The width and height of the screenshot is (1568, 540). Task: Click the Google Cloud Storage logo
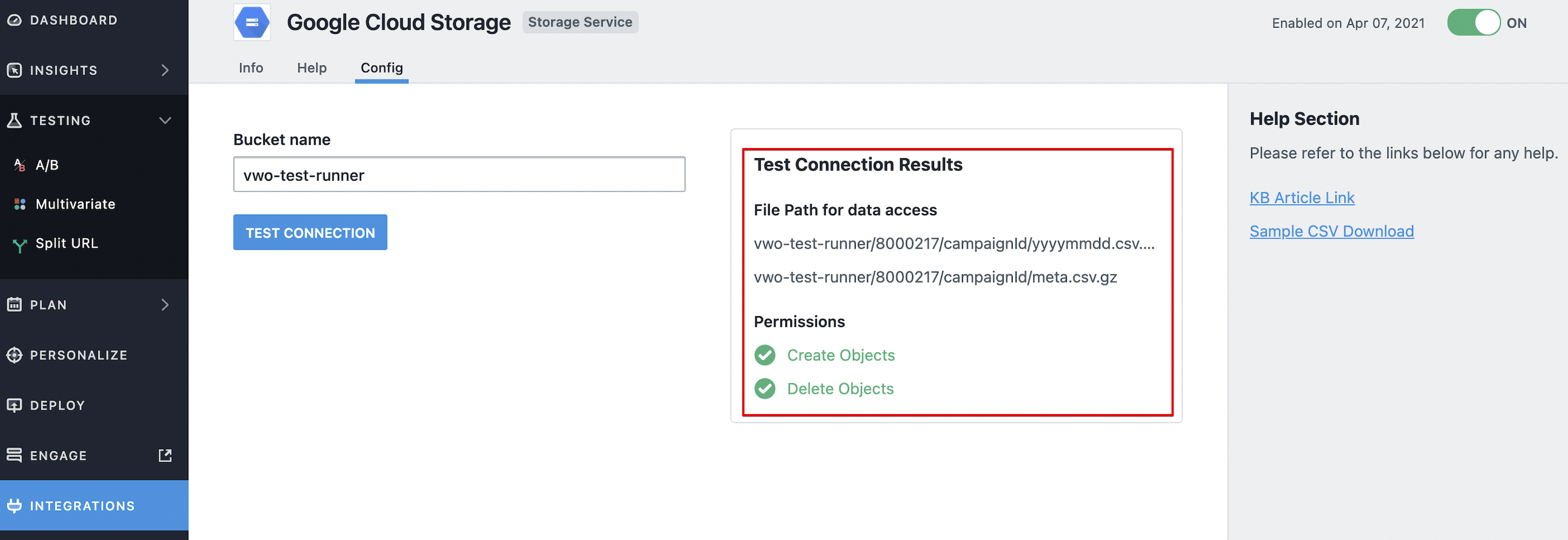click(252, 23)
